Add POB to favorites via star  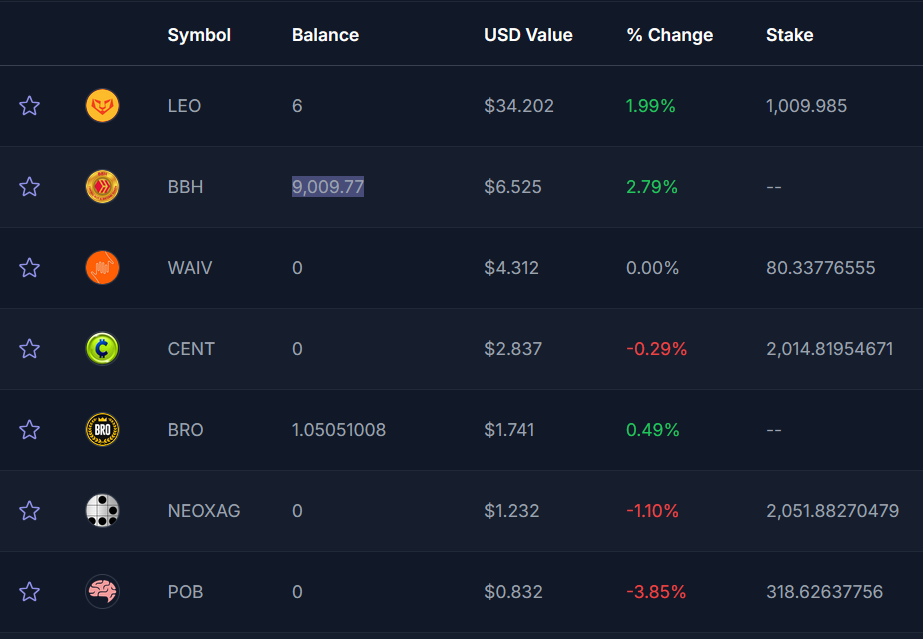tap(30, 592)
